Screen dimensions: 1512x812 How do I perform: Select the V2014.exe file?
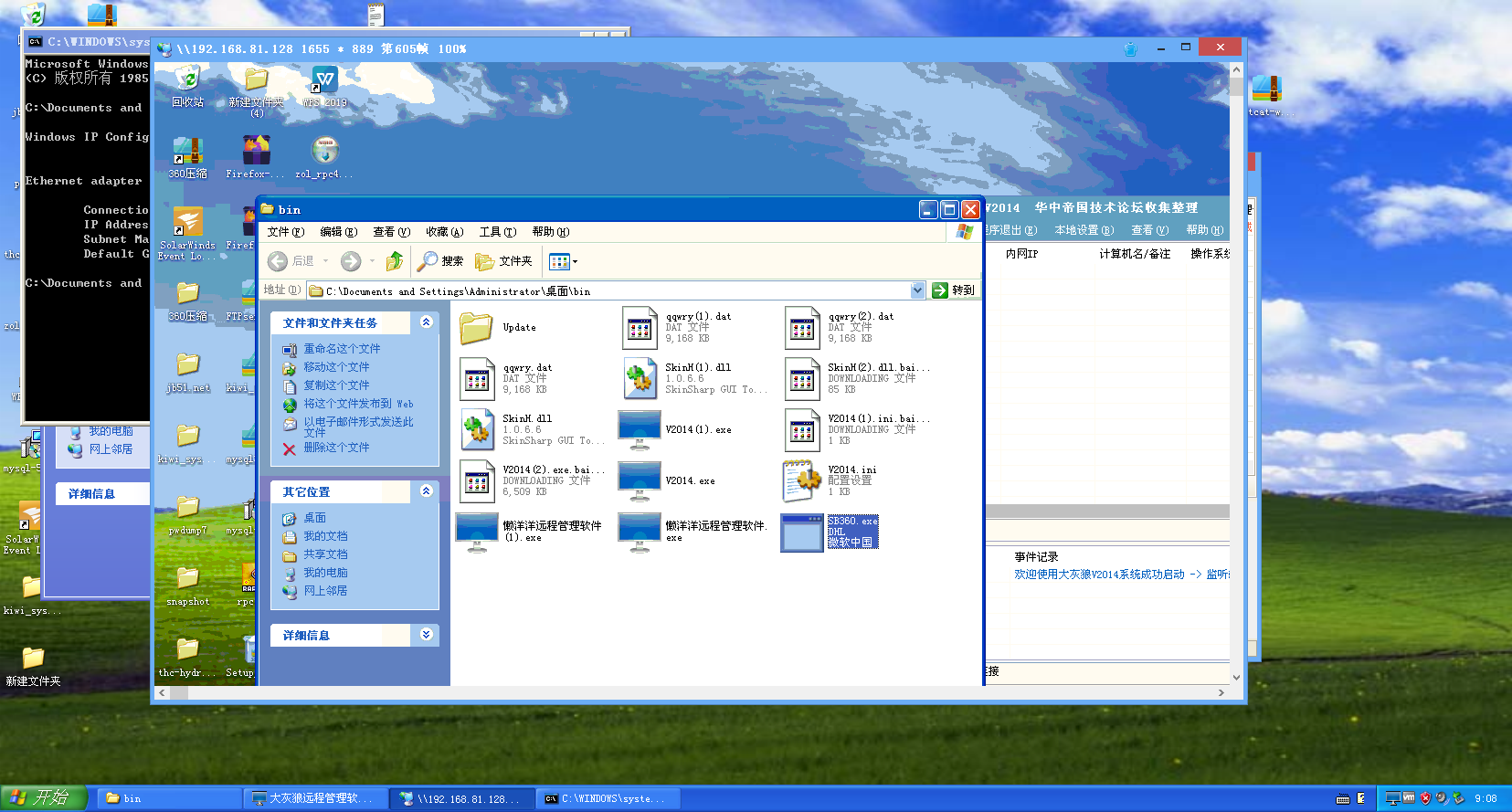pos(668,480)
